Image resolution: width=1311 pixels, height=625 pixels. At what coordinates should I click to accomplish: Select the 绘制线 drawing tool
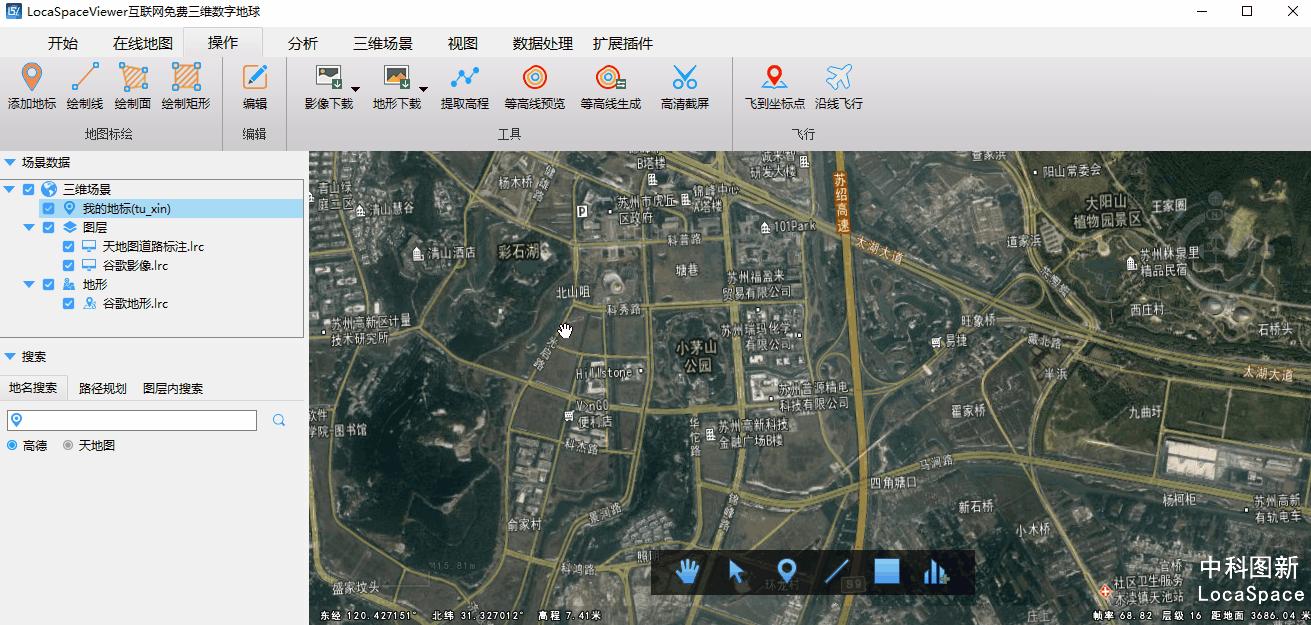86,88
